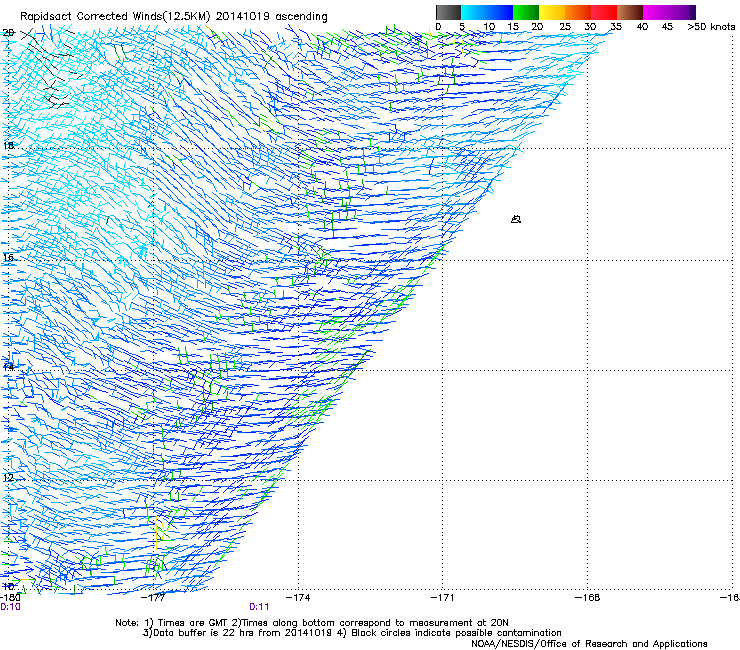Pick the green 15-20 knots color band
The height and width of the screenshot is (650, 740).
[526, 12]
